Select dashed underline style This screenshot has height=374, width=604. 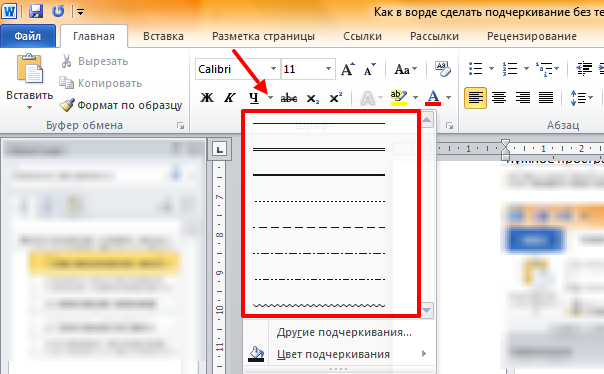pyautogui.click(x=319, y=227)
